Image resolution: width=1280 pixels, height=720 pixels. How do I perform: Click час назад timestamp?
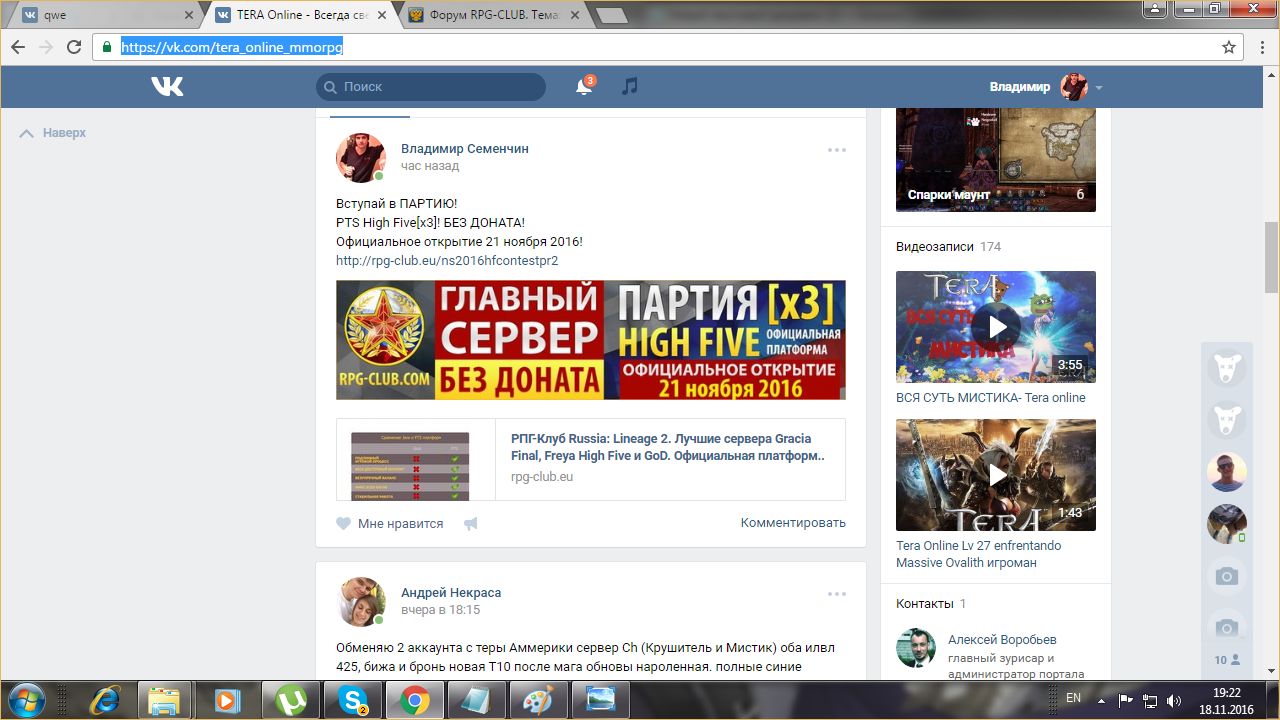pos(430,166)
